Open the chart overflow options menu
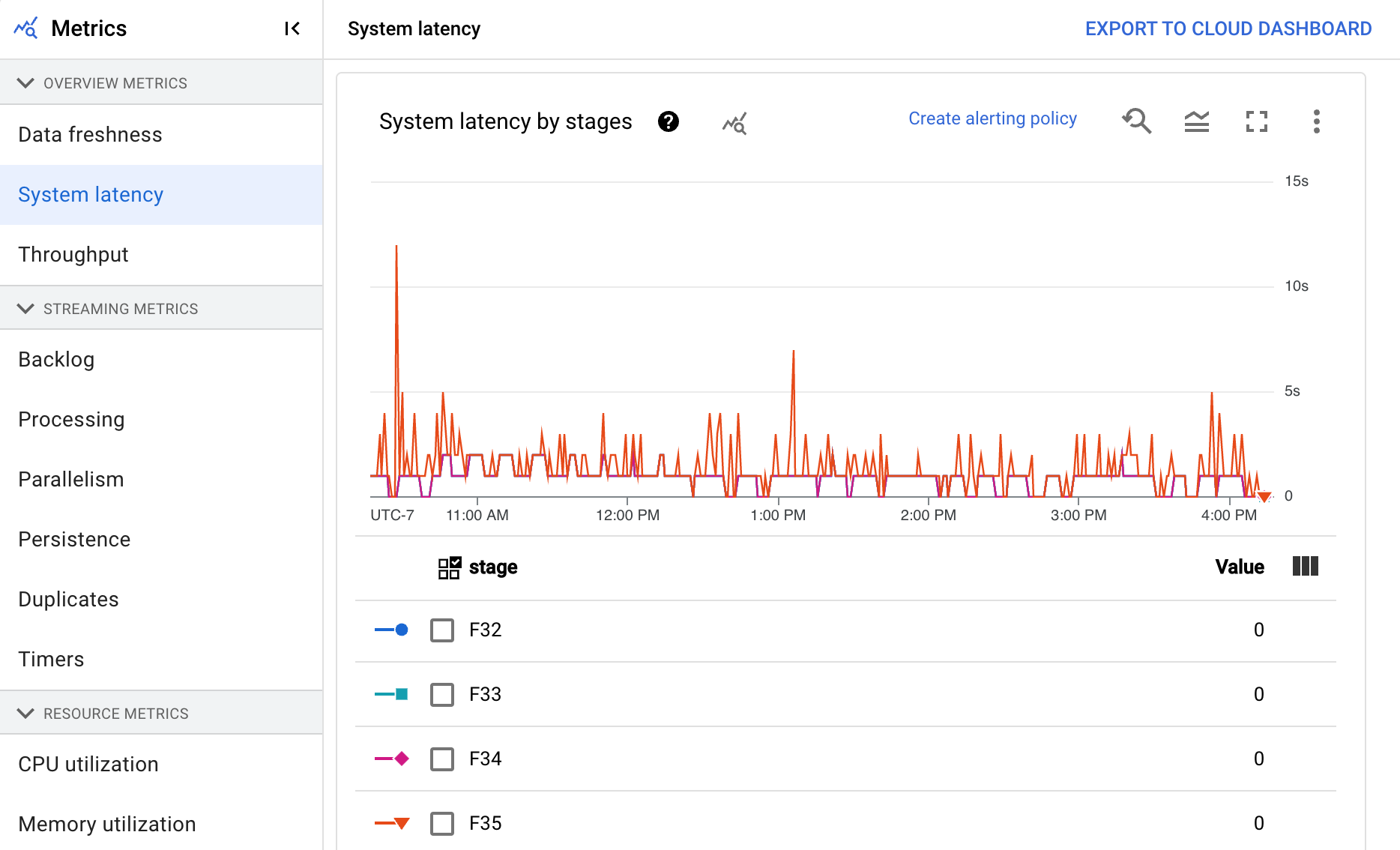The height and width of the screenshot is (850, 1400). (x=1316, y=121)
